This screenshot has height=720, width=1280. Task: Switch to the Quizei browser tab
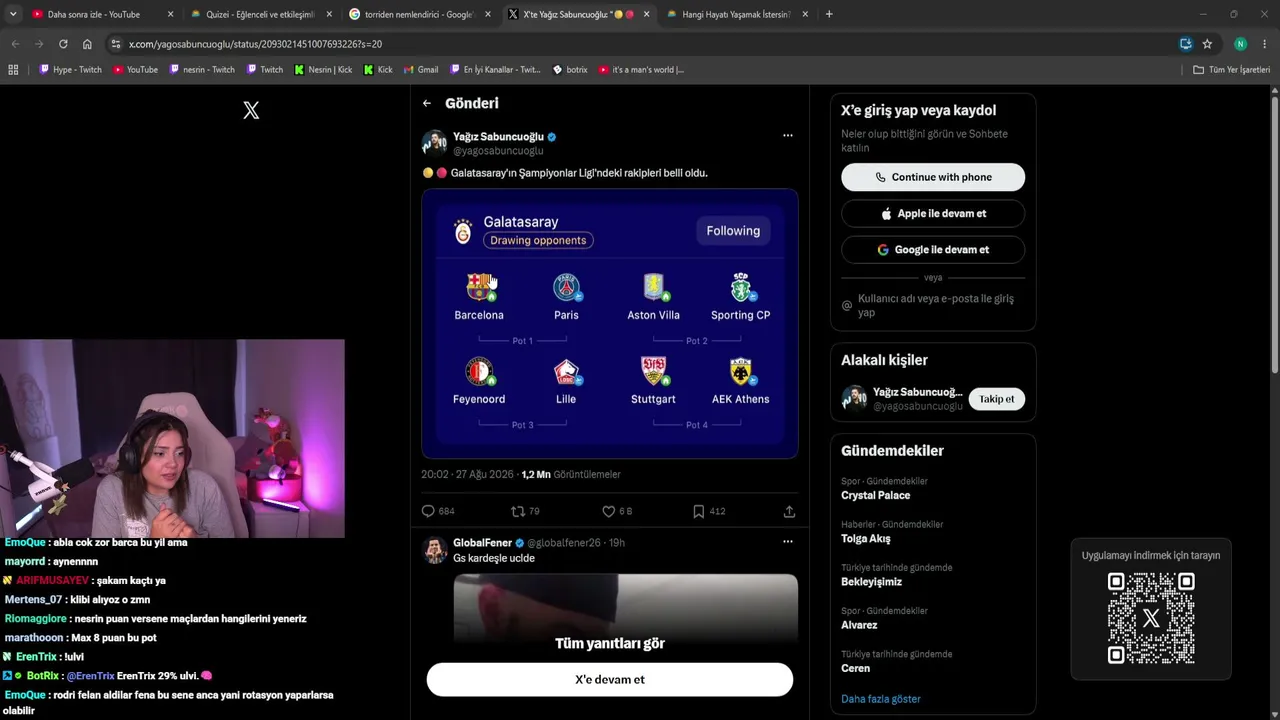click(x=260, y=14)
